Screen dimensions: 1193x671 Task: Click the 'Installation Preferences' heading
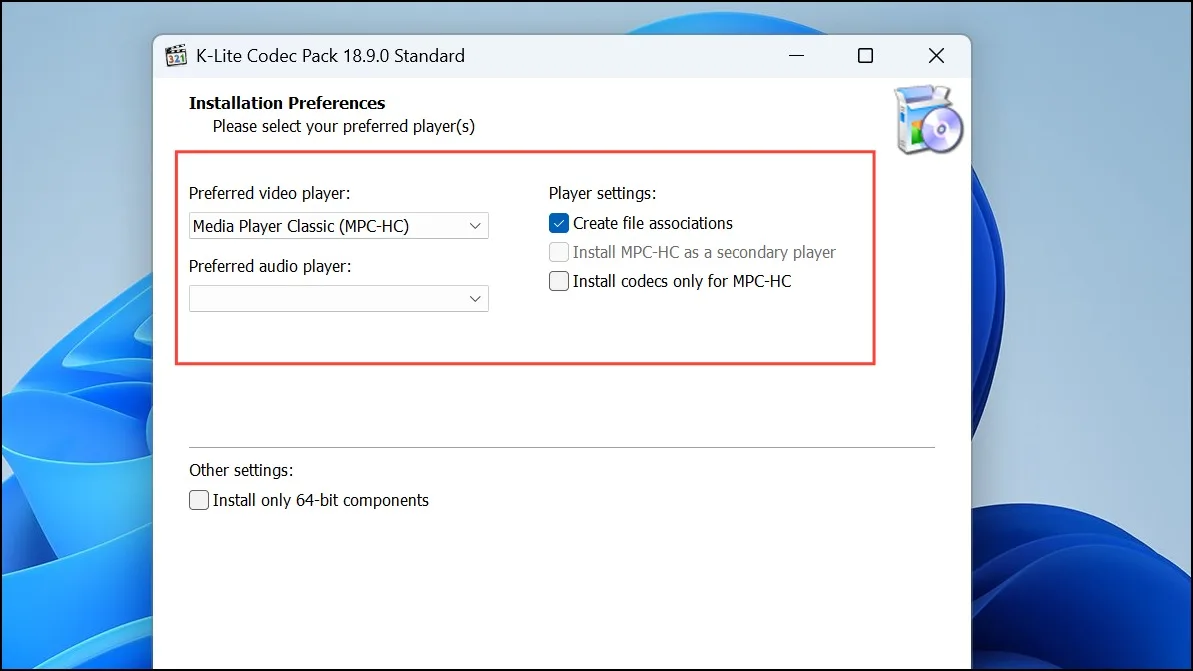pyautogui.click(x=287, y=103)
